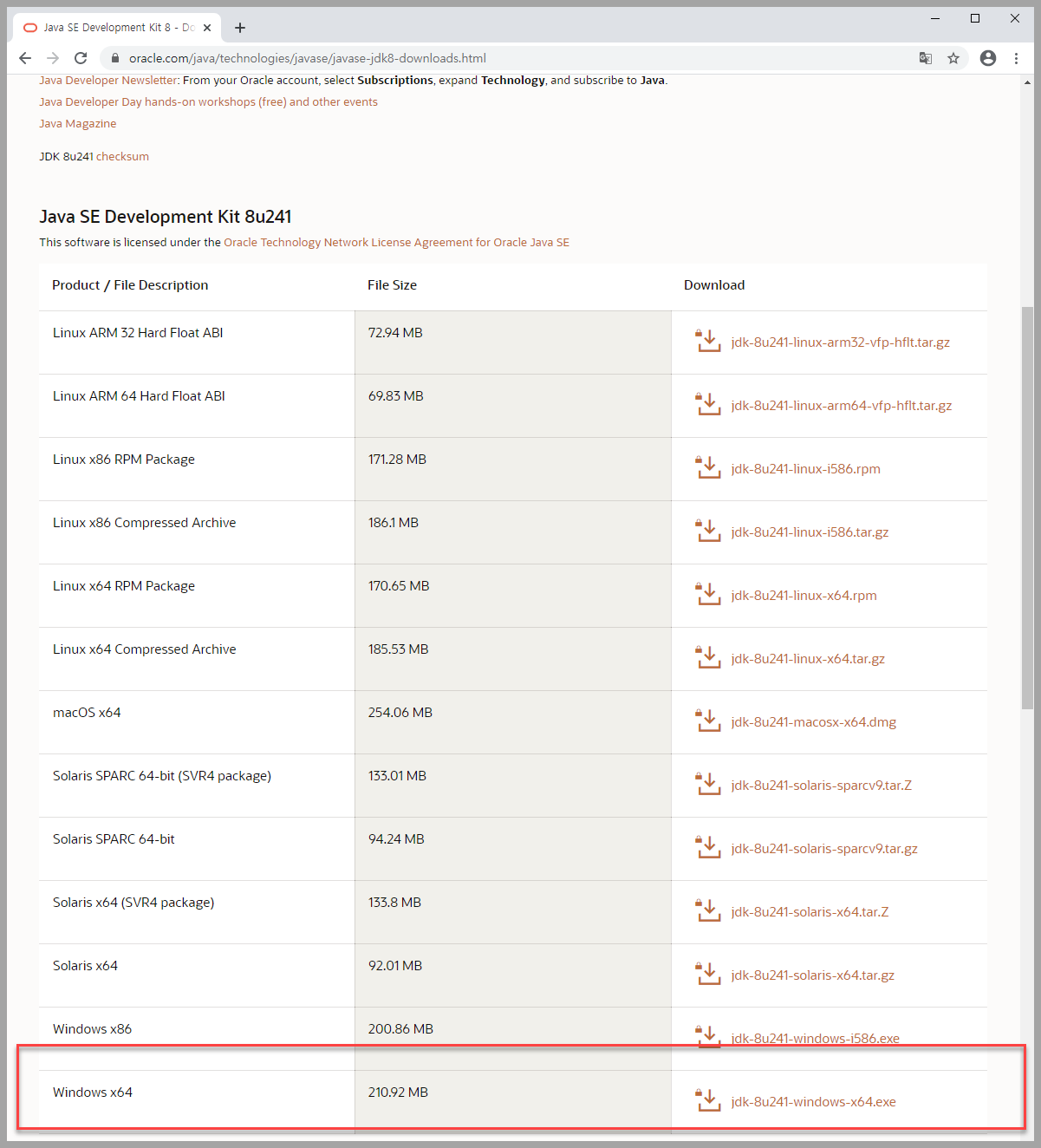Image resolution: width=1041 pixels, height=1148 pixels.
Task: Click download icon for jdk-8u241-windows-x64.exe
Action: tap(708, 1101)
